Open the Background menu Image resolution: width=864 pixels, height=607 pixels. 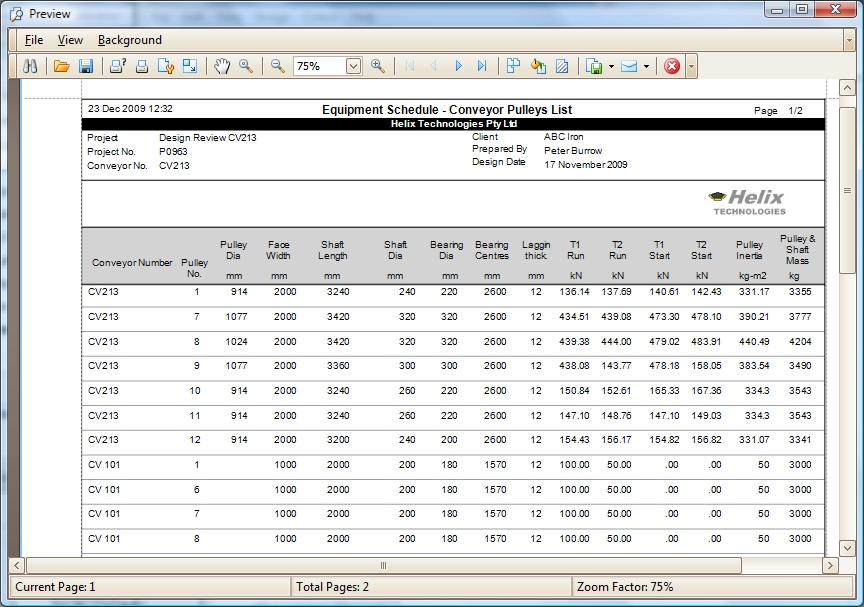click(129, 40)
